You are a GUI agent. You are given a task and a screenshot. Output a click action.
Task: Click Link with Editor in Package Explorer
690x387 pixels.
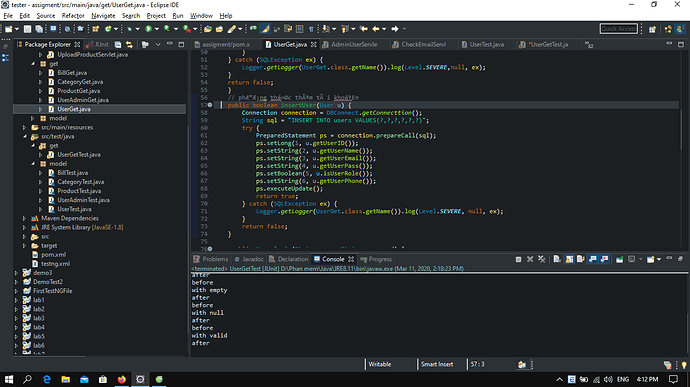(129, 44)
